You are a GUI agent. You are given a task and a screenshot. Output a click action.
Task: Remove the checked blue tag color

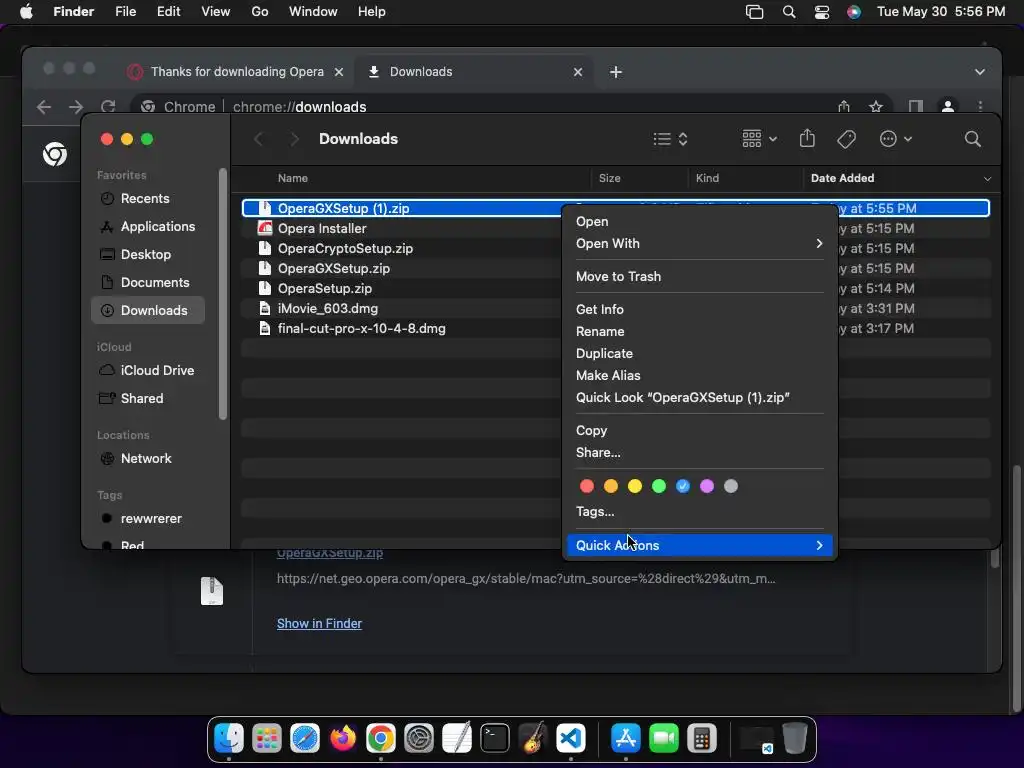coord(683,486)
